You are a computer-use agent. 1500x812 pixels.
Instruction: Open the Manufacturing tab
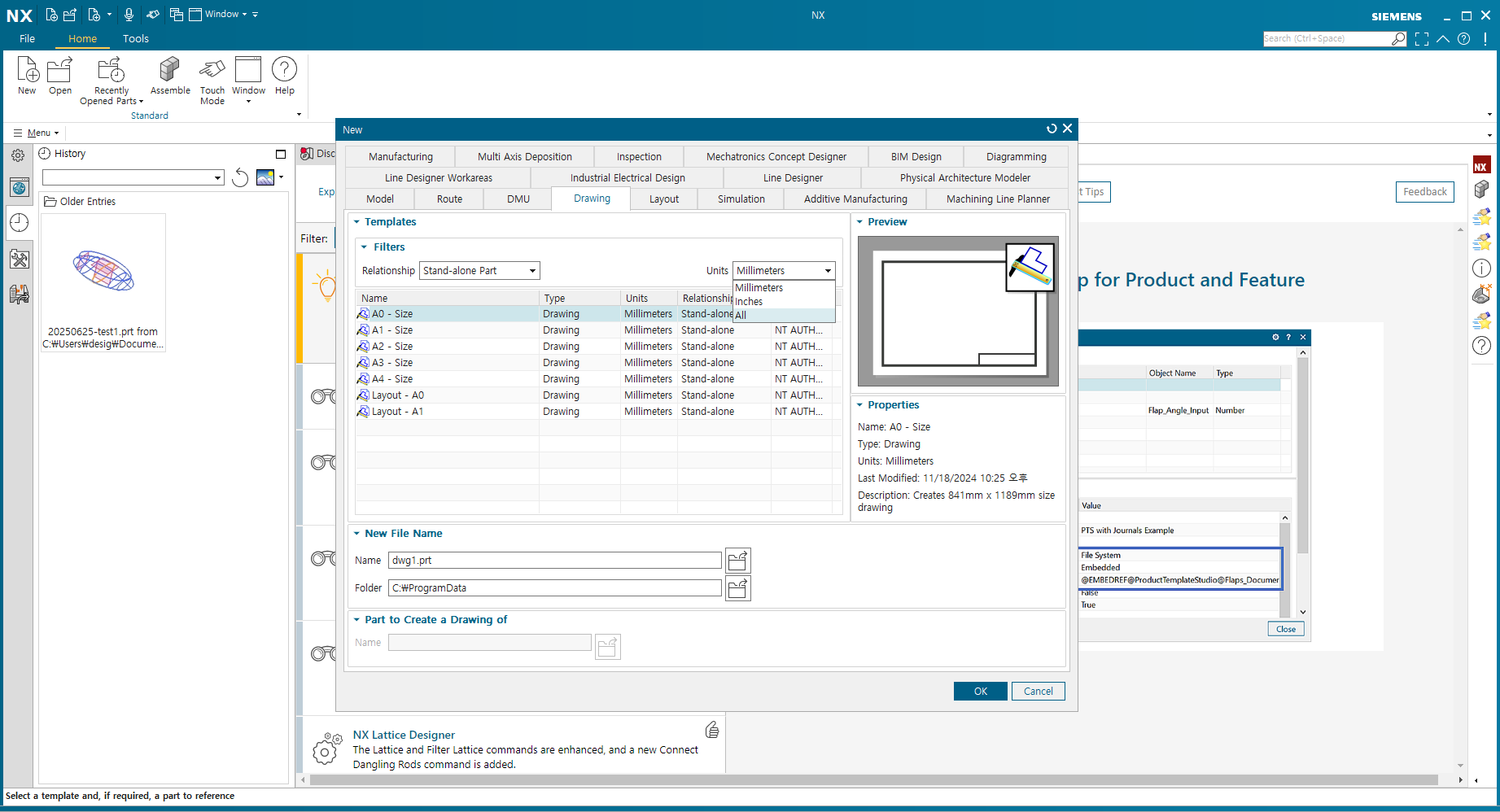(x=400, y=157)
